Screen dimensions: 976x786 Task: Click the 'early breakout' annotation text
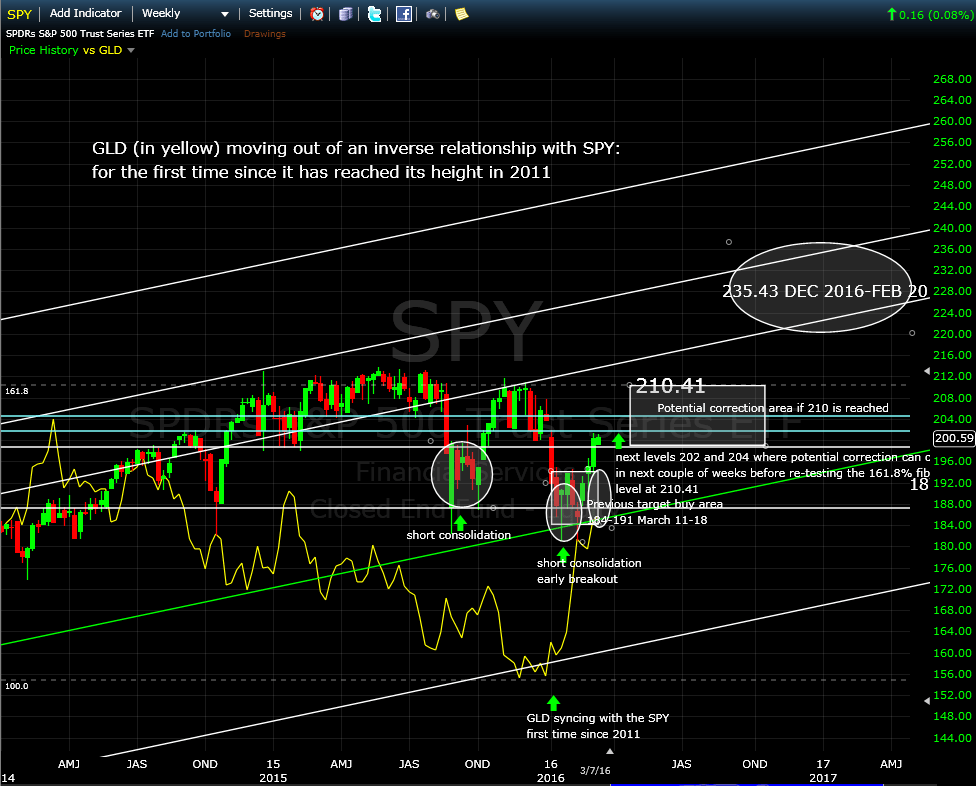coord(577,579)
